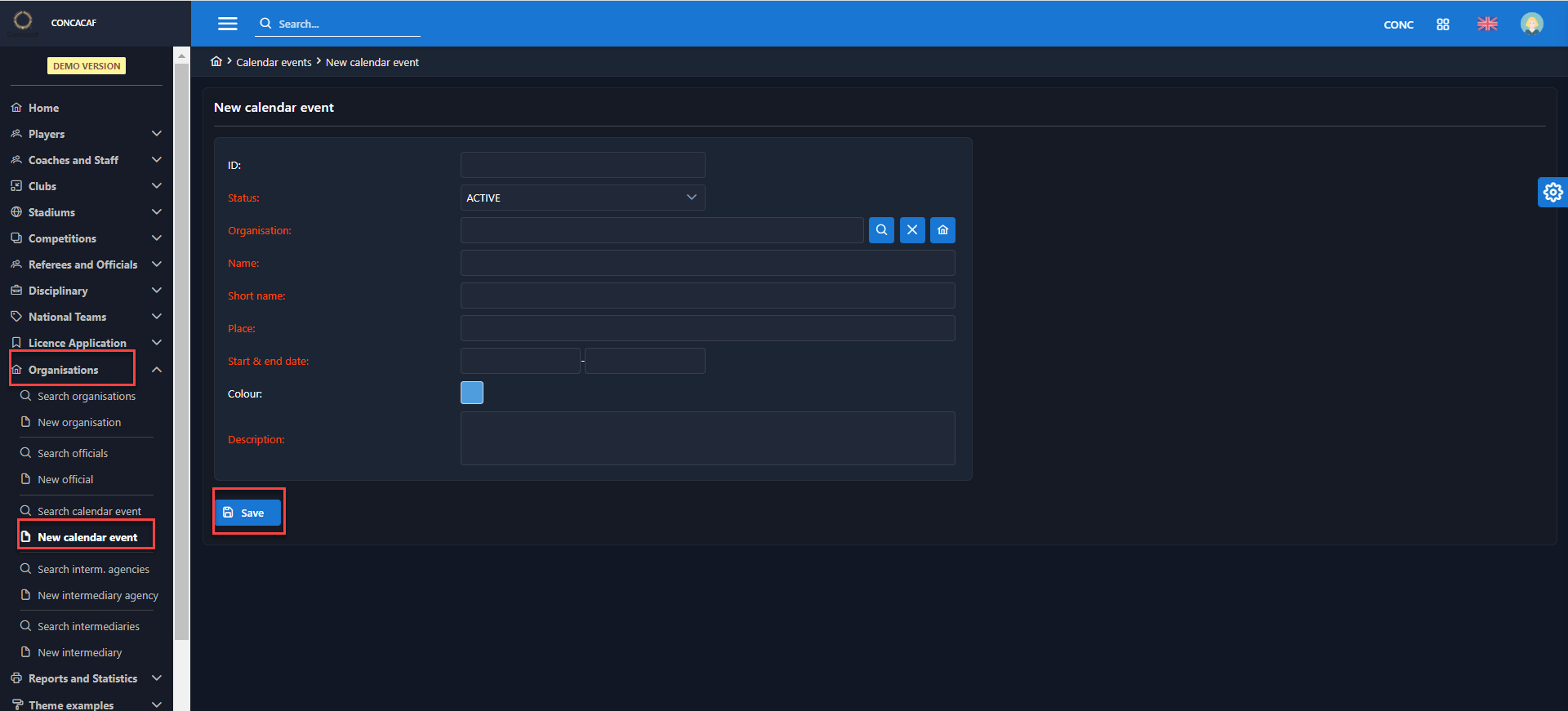Open the settings gear panel
The height and width of the screenshot is (711, 1568).
(x=1552, y=192)
